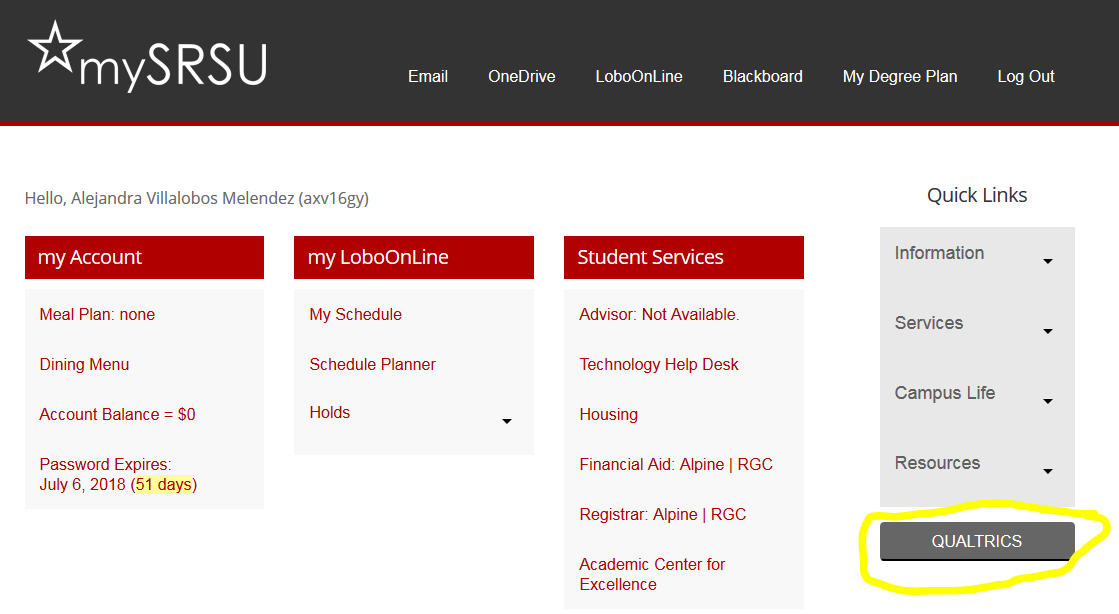Image resolution: width=1119 pixels, height=614 pixels.
Task: Open the Technology Help Desk link
Action: click(659, 364)
